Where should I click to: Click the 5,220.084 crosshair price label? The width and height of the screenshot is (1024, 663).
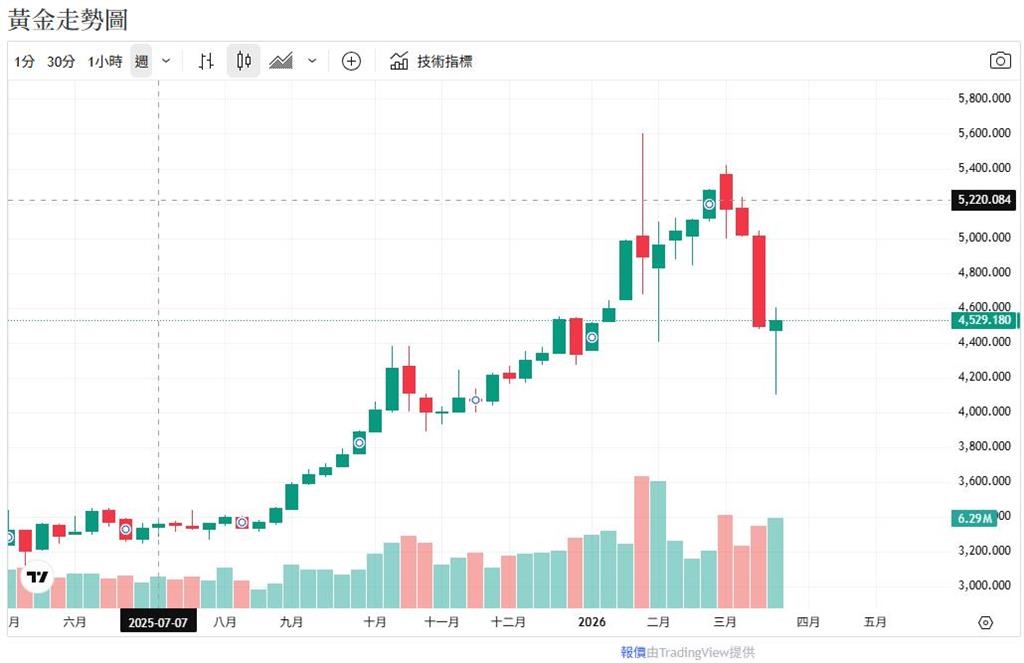coord(984,200)
